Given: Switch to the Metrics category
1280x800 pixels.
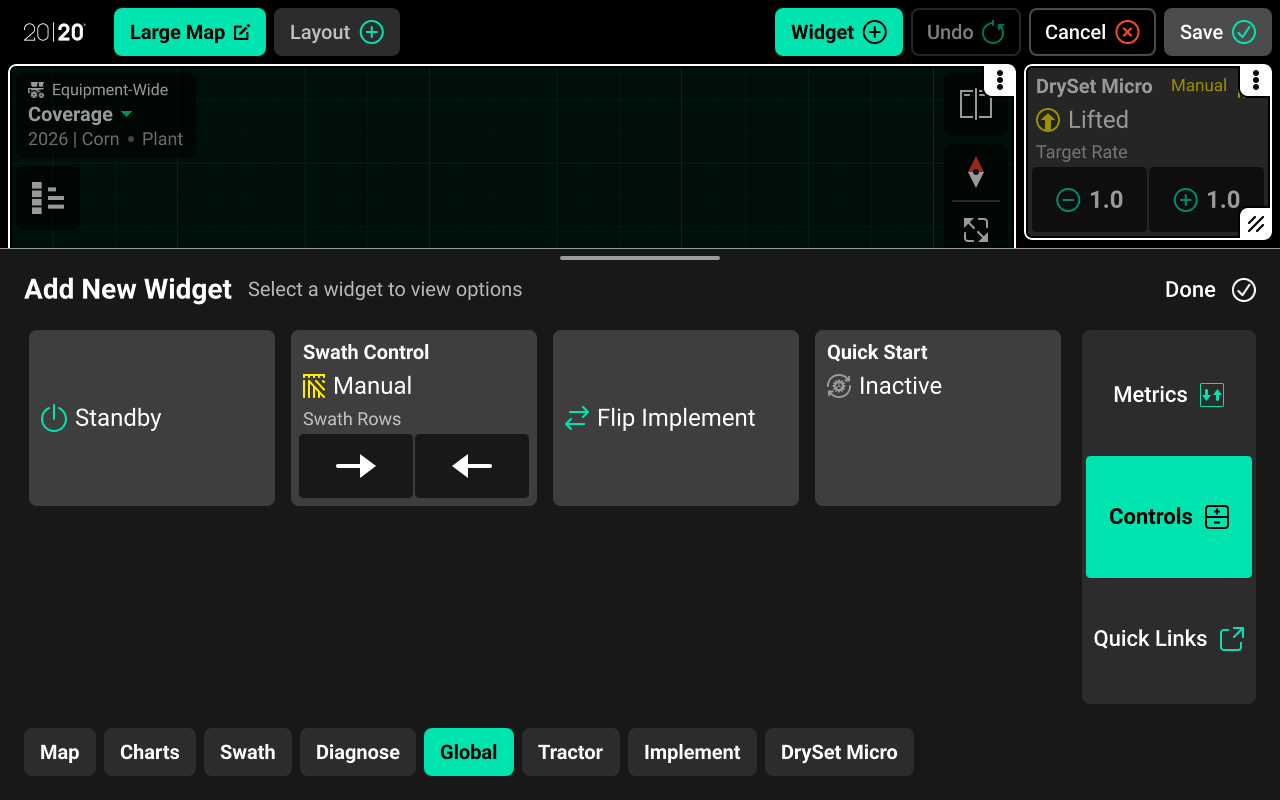Looking at the screenshot, I should point(1168,395).
